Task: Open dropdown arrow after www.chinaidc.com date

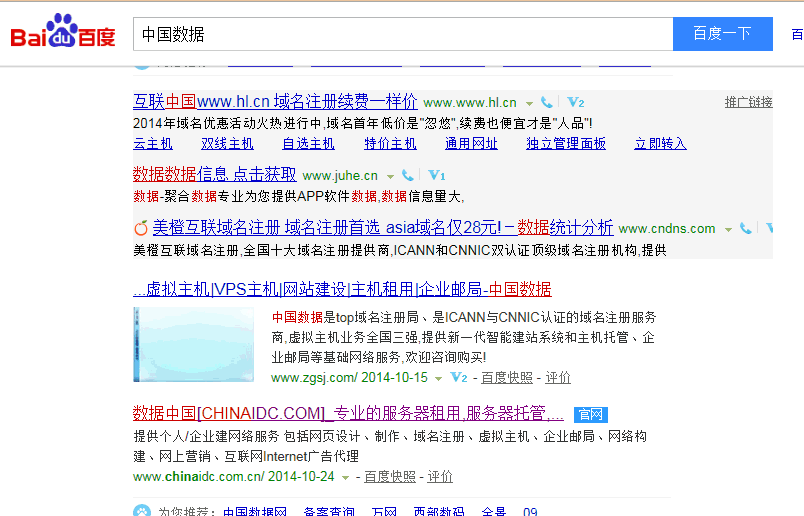Action: [345, 477]
